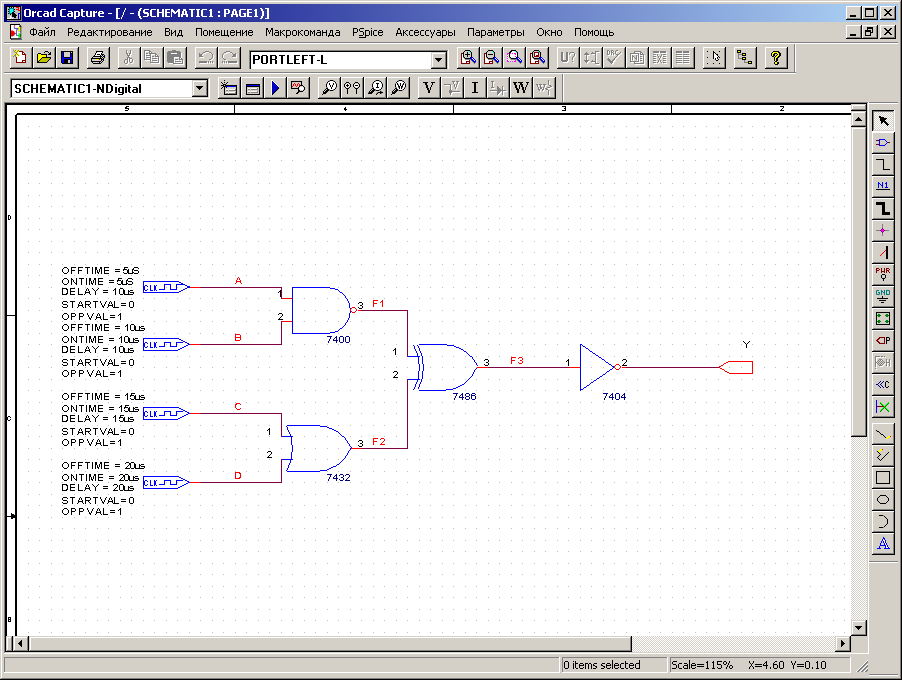Screen dimensions: 902x680
Task: Print the schematic page
Action: click(98, 58)
